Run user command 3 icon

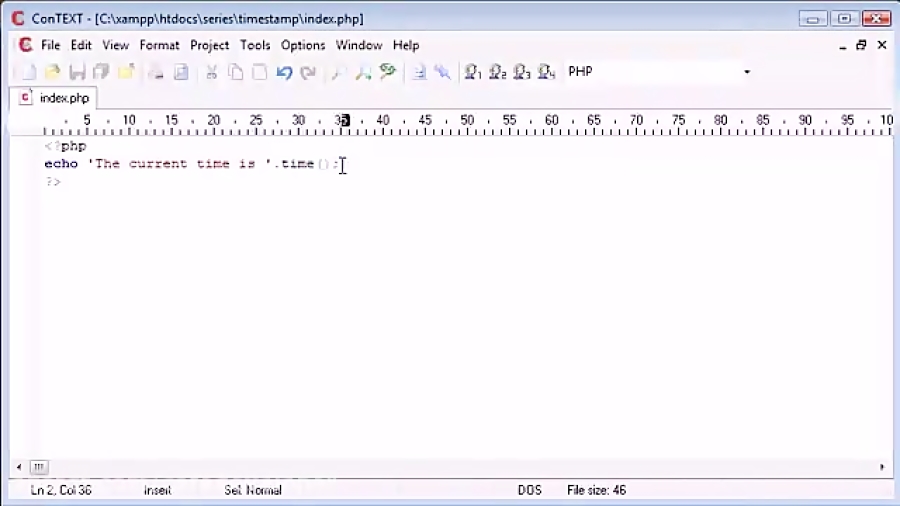522,72
